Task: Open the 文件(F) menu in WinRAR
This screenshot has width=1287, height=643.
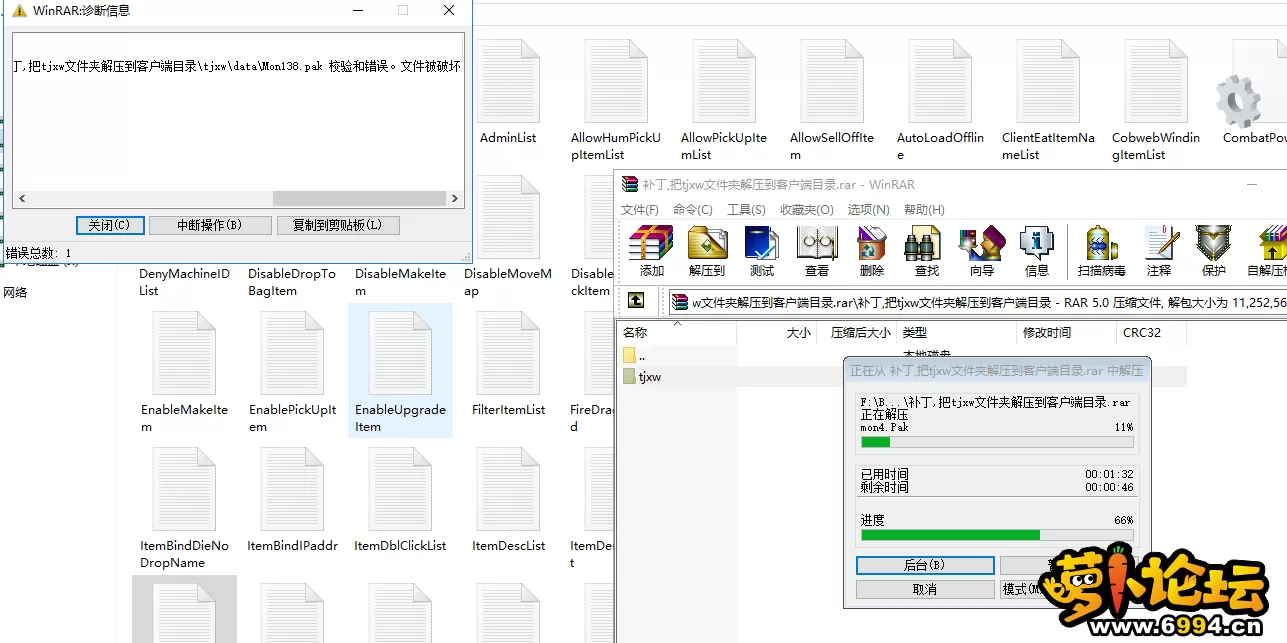Action: pos(640,210)
